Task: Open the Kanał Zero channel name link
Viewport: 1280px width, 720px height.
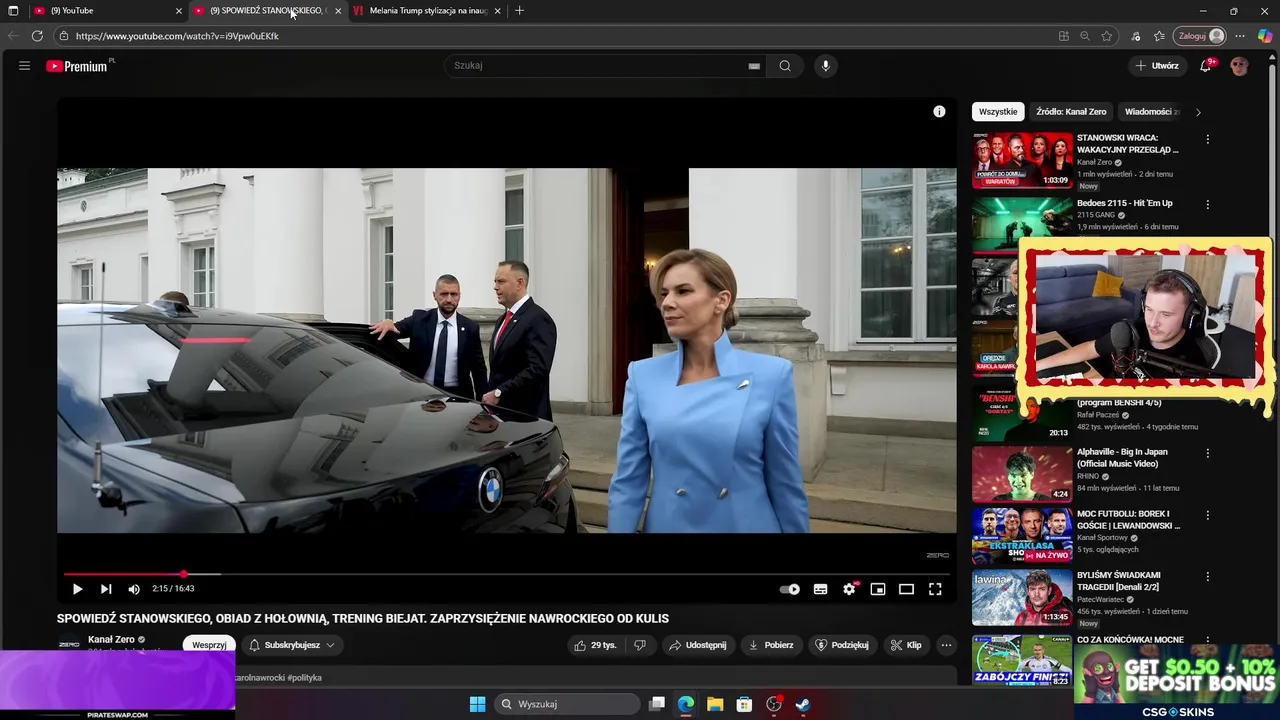Action: pos(111,640)
